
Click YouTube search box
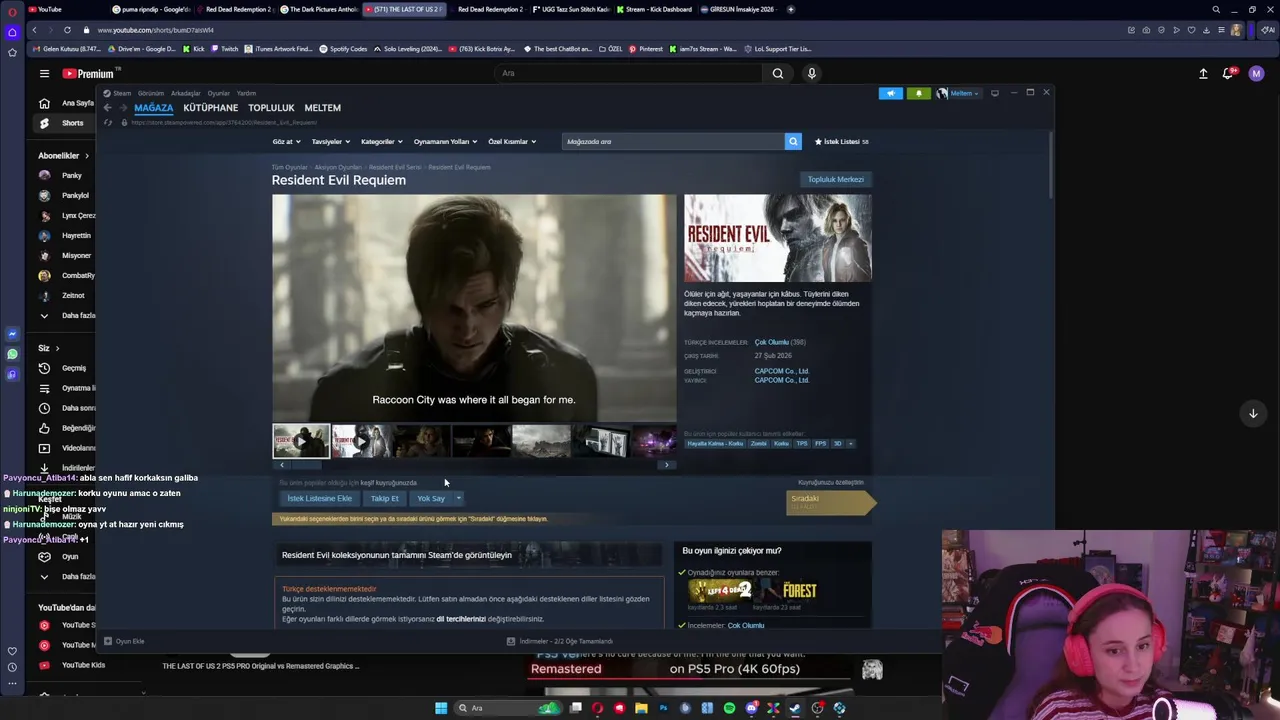[630, 73]
